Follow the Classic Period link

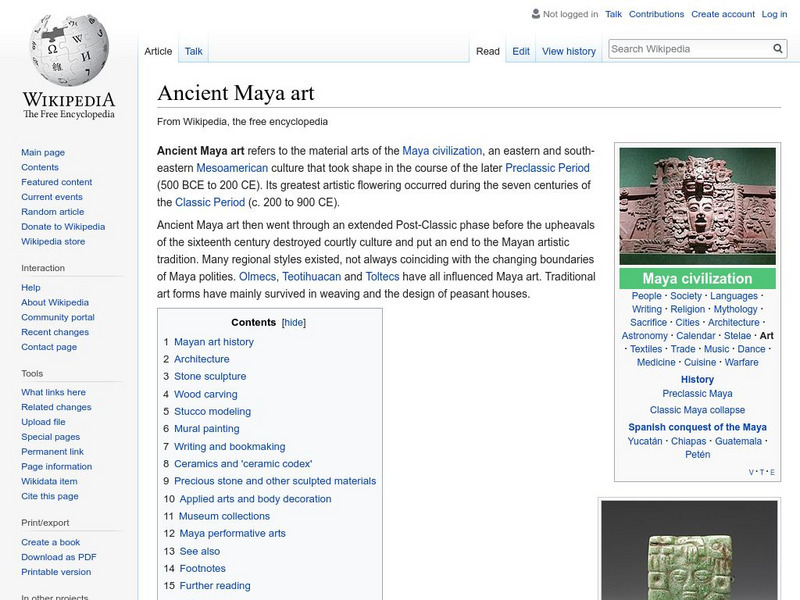coord(210,202)
